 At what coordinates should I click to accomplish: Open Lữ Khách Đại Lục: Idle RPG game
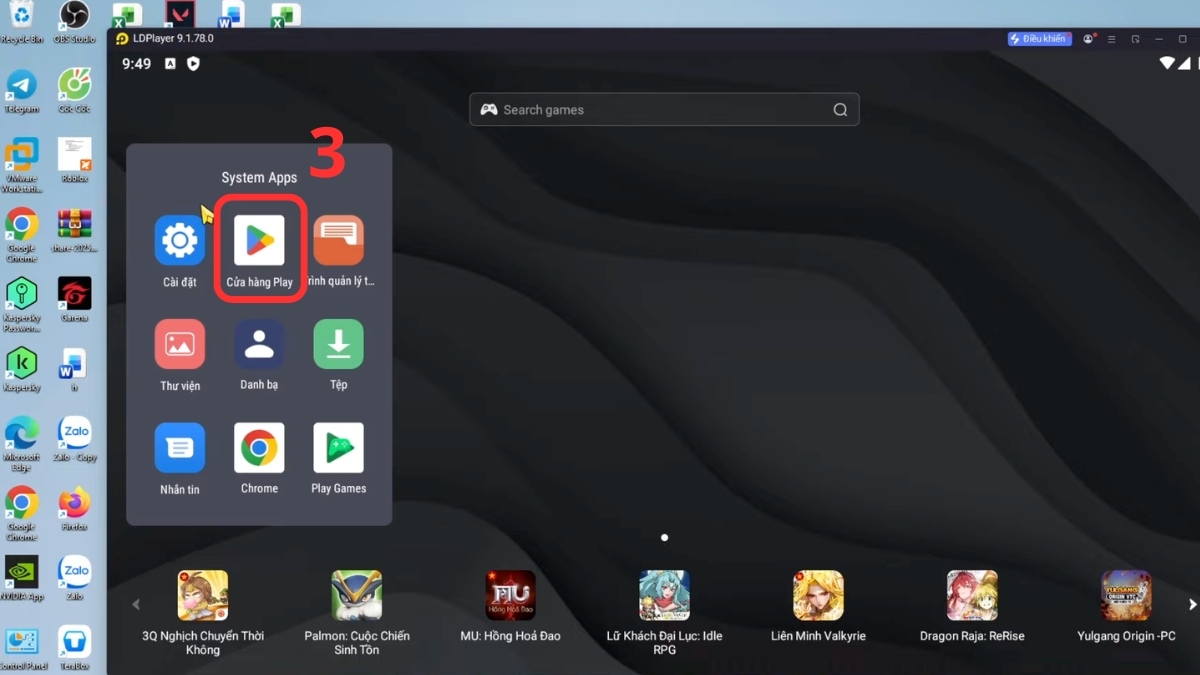click(x=664, y=596)
